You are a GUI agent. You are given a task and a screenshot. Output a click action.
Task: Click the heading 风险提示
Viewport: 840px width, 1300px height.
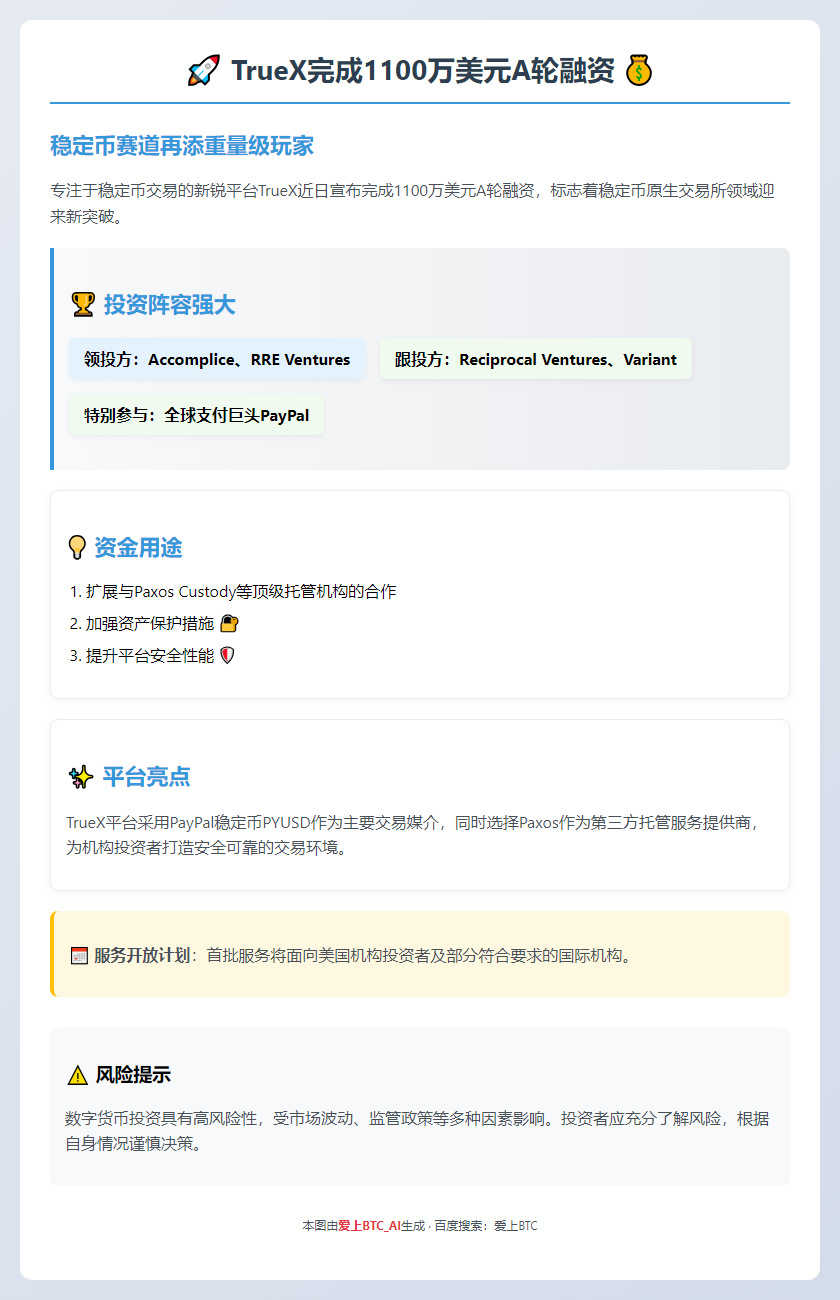[x=133, y=1075]
